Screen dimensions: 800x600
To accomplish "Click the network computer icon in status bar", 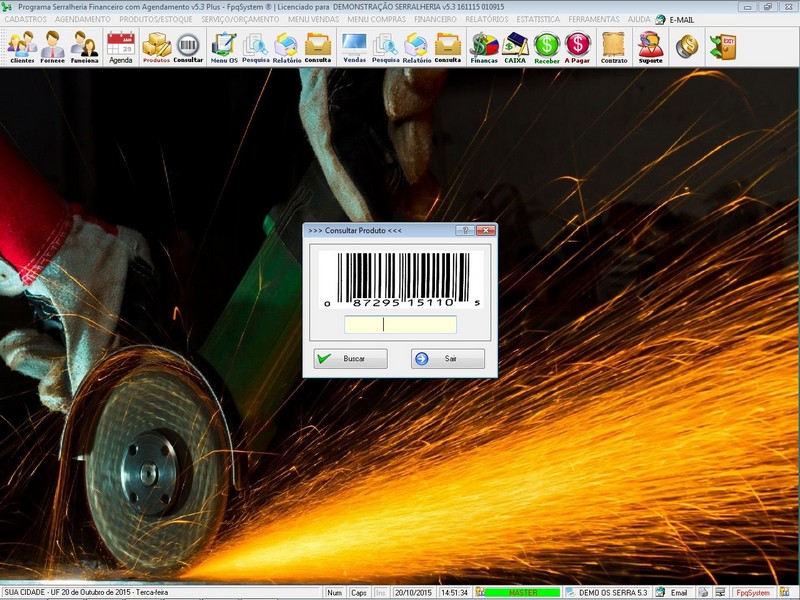I will coord(720,592).
